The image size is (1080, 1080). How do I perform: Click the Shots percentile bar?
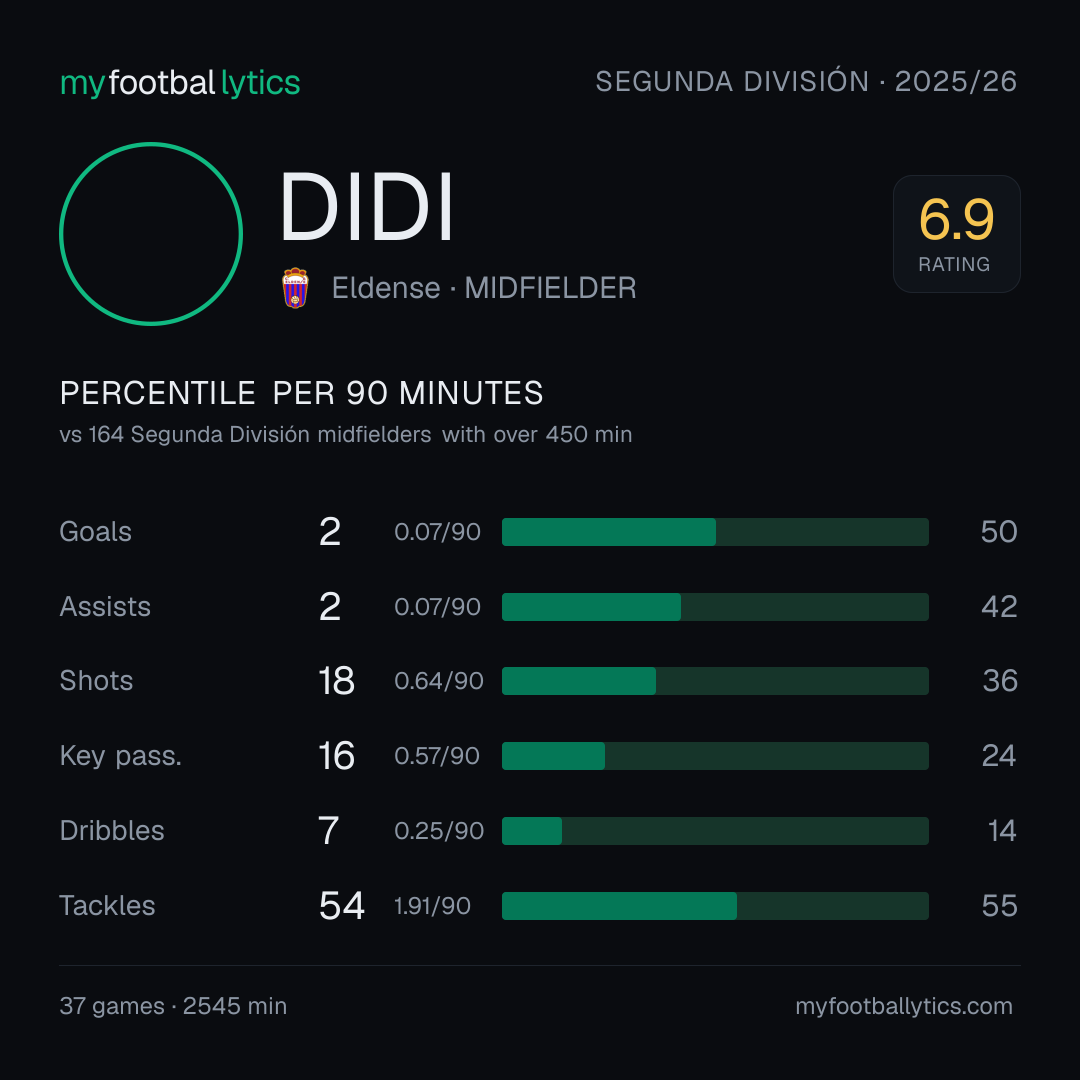tap(715, 681)
